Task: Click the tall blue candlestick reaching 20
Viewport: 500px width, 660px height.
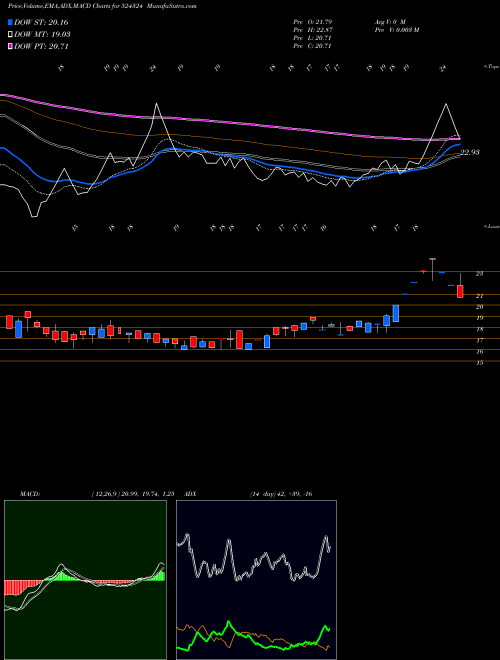Action: [x=396, y=314]
